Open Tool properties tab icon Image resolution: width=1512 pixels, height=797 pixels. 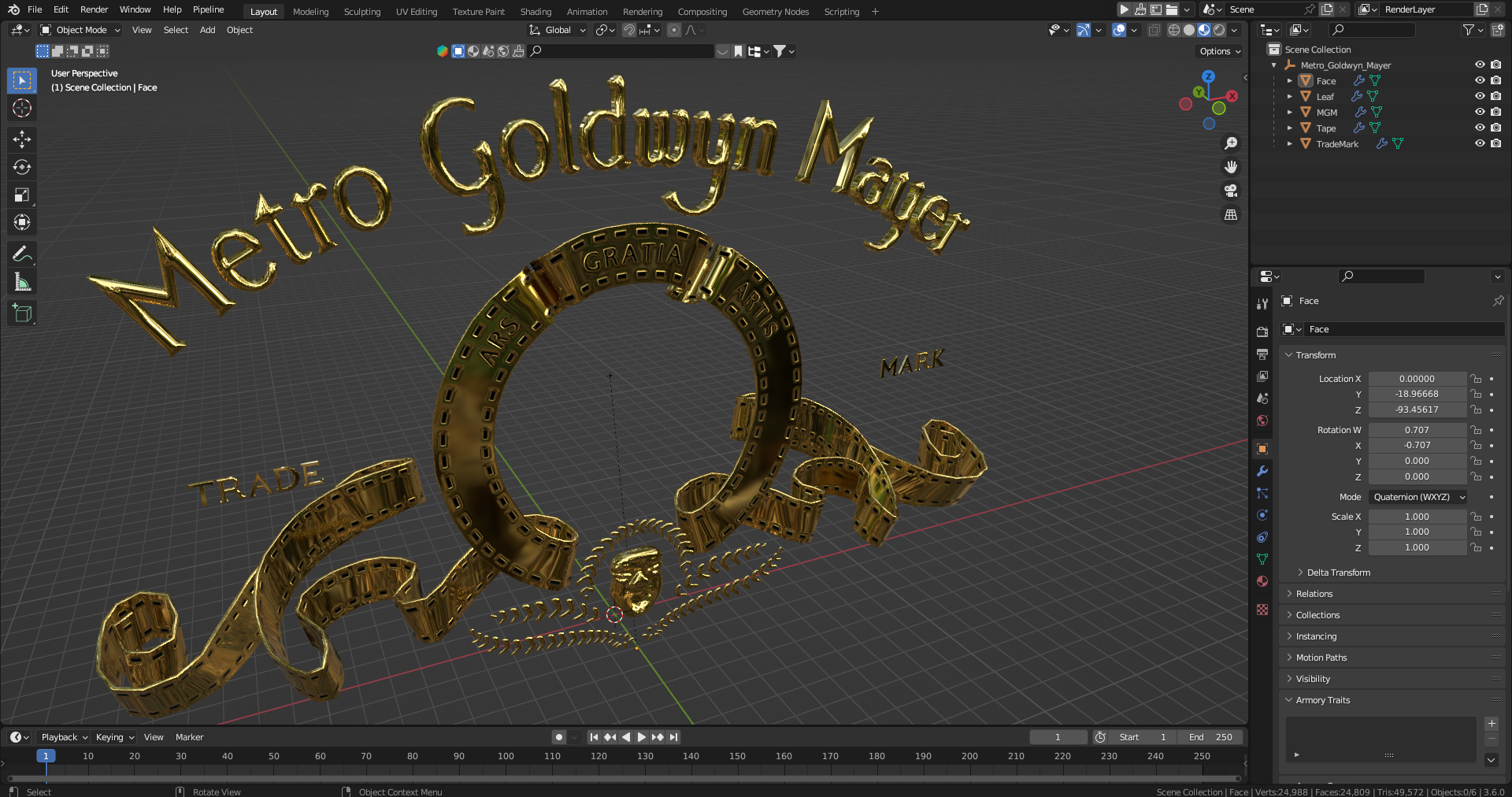point(1262,303)
